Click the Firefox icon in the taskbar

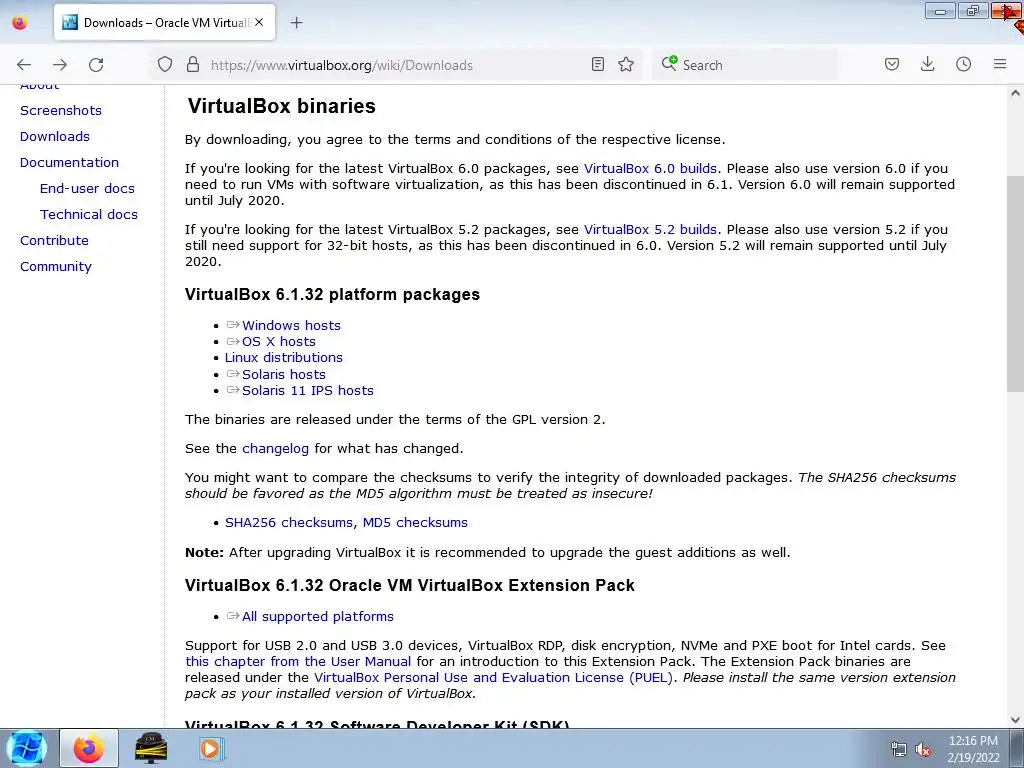(89, 748)
